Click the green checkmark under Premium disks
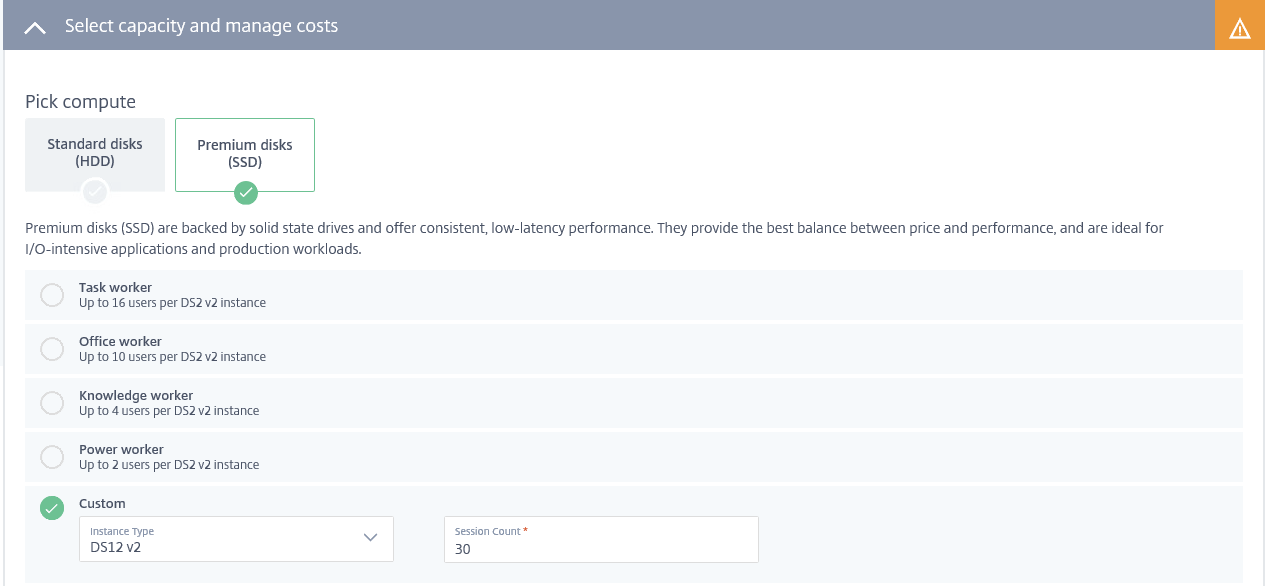Image resolution: width=1265 pixels, height=586 pixels. 245,192
